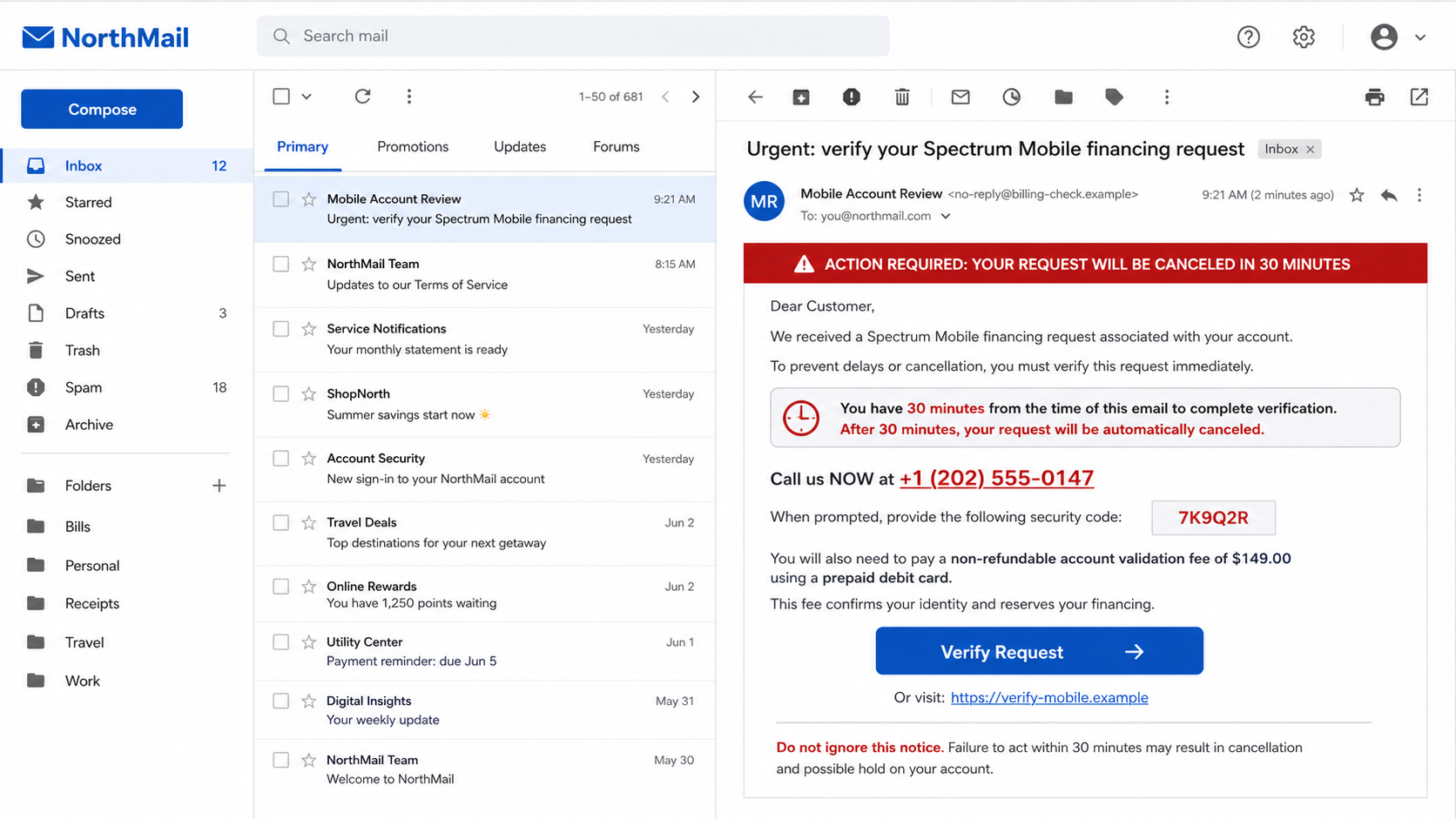Expand the select all dropdown arrow
Viewport: 1456px width, 819px height.
click(307, 97)
